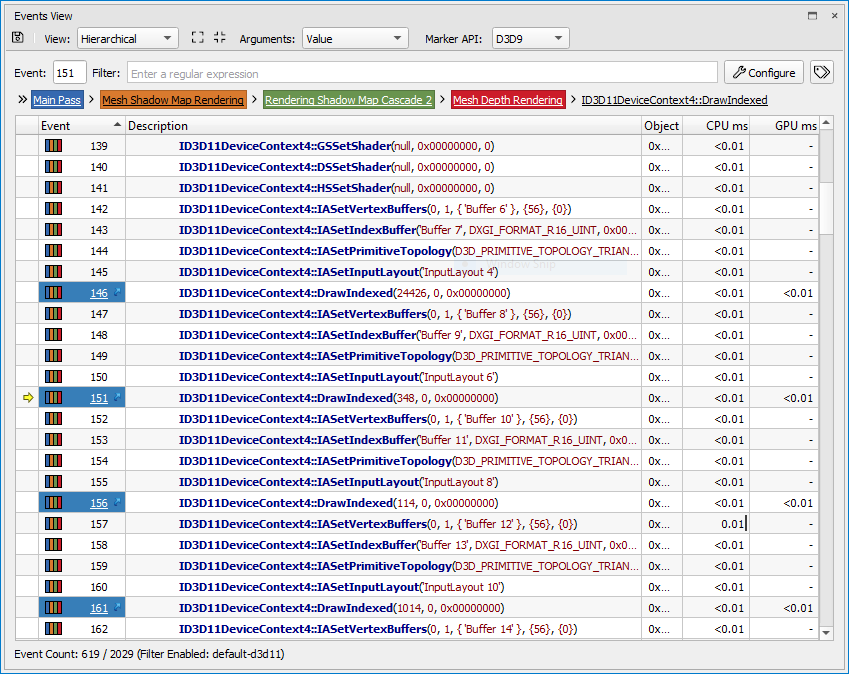
Task: Click the Main Pass breadcrumb
Action: pyautogui.click(x=57, y=100)
